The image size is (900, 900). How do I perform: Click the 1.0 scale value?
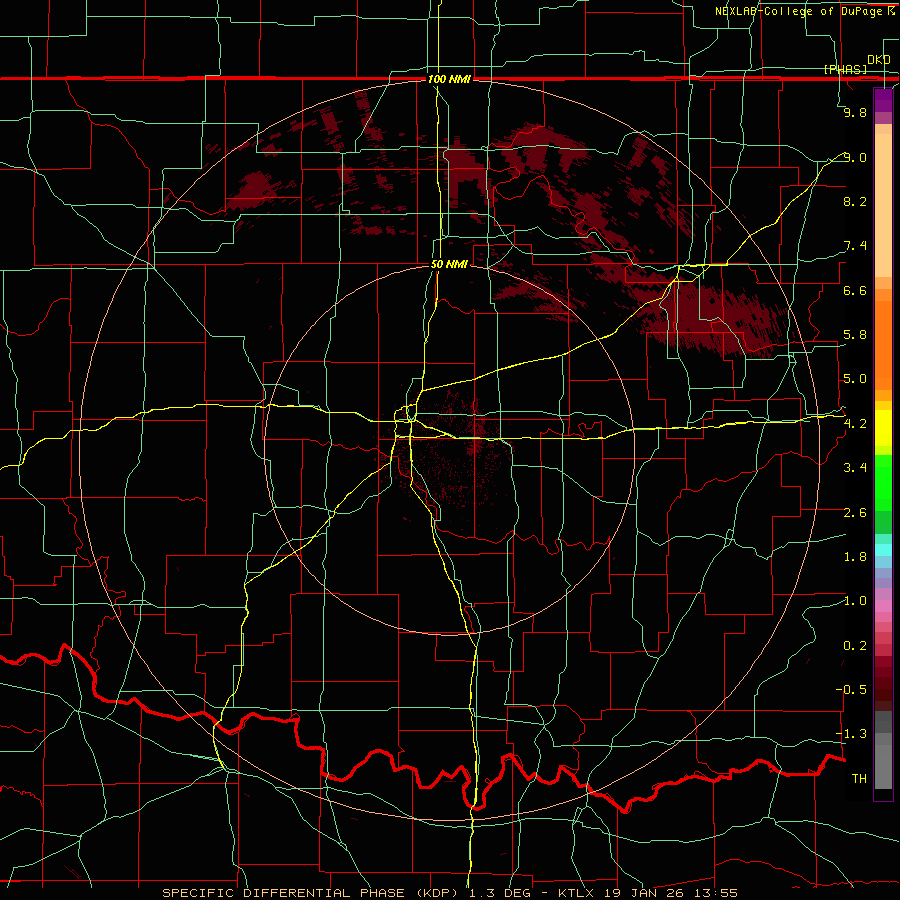[855, 601]
